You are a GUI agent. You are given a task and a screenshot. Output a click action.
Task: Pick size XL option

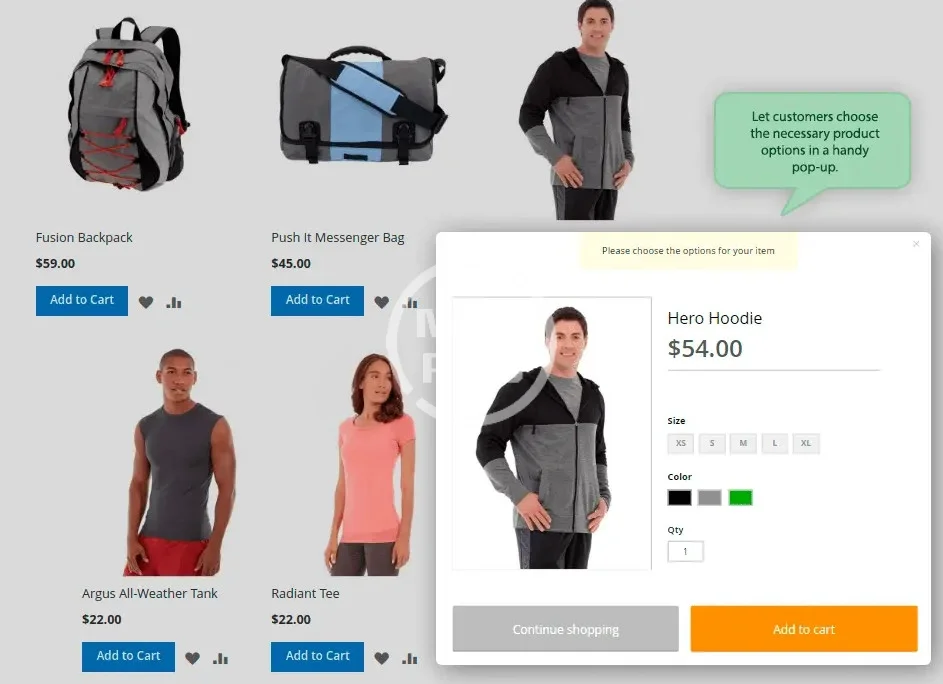(806, 443)
